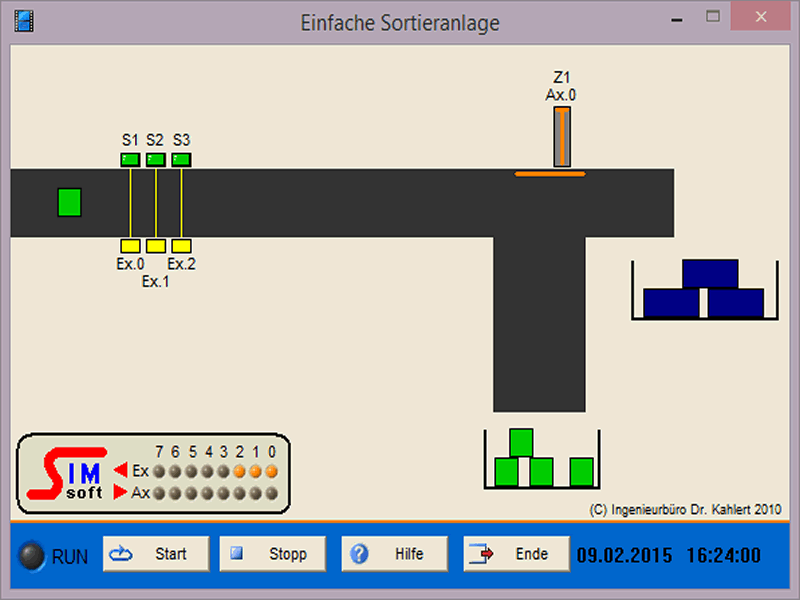Click the green S1 sensor indicator
800x600 pixels.
(x=130, y=159)
